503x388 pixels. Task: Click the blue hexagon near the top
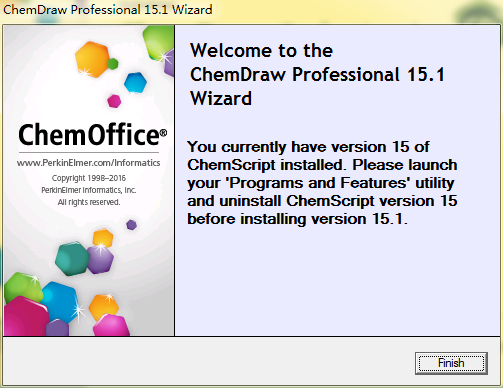tap(135, 82)
